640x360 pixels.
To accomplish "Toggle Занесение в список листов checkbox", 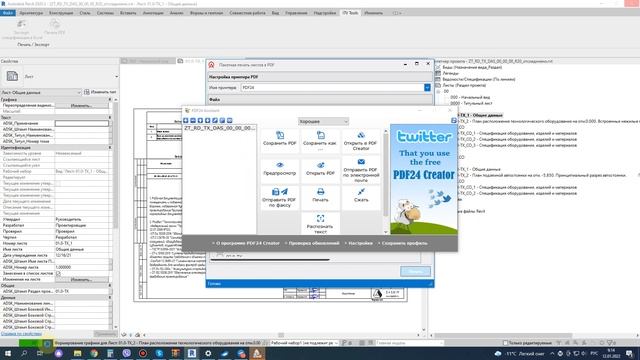I will click(58, 273).
